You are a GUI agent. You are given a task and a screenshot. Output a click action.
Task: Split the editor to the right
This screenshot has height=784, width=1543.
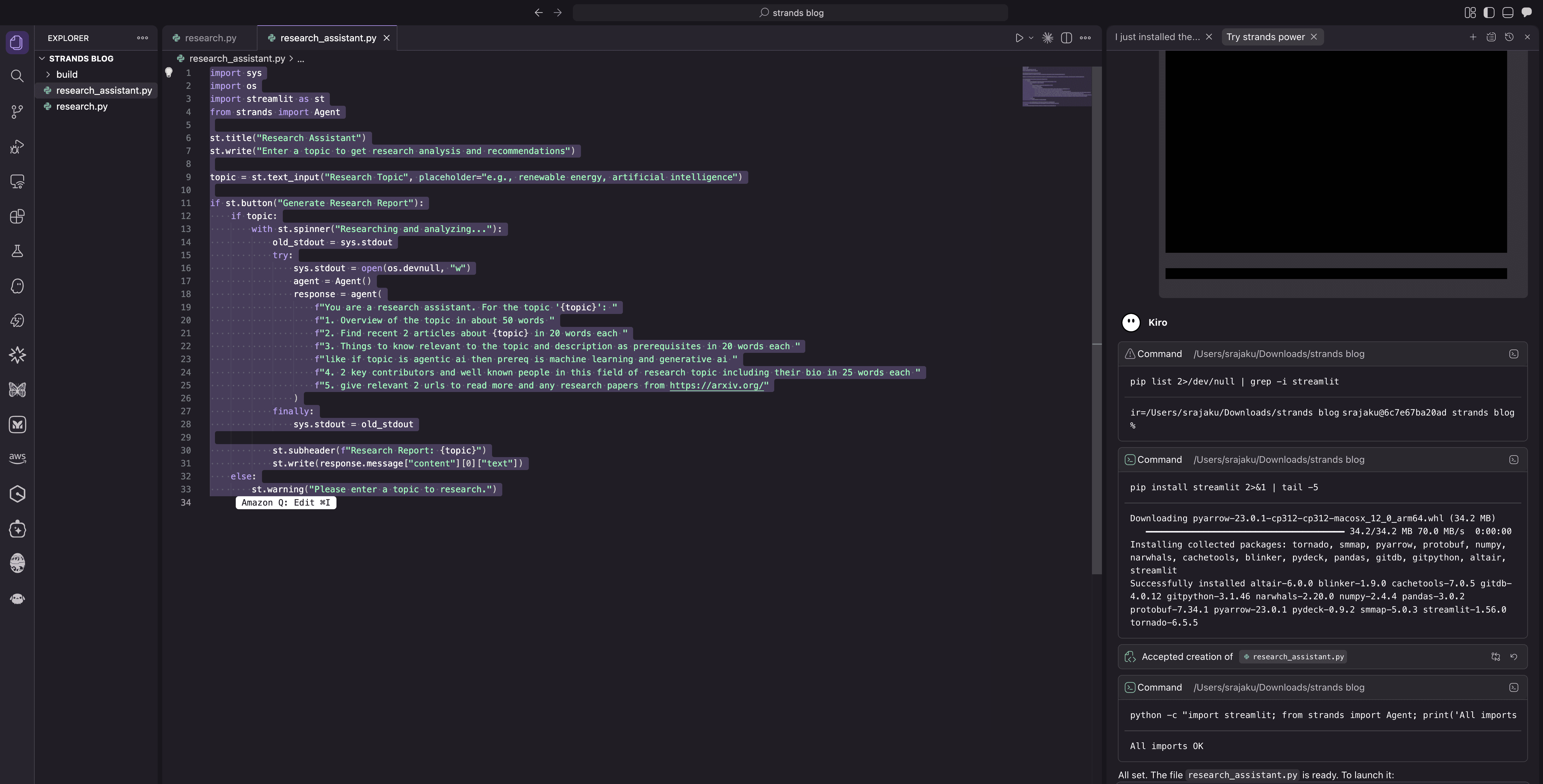point(1066,38)
